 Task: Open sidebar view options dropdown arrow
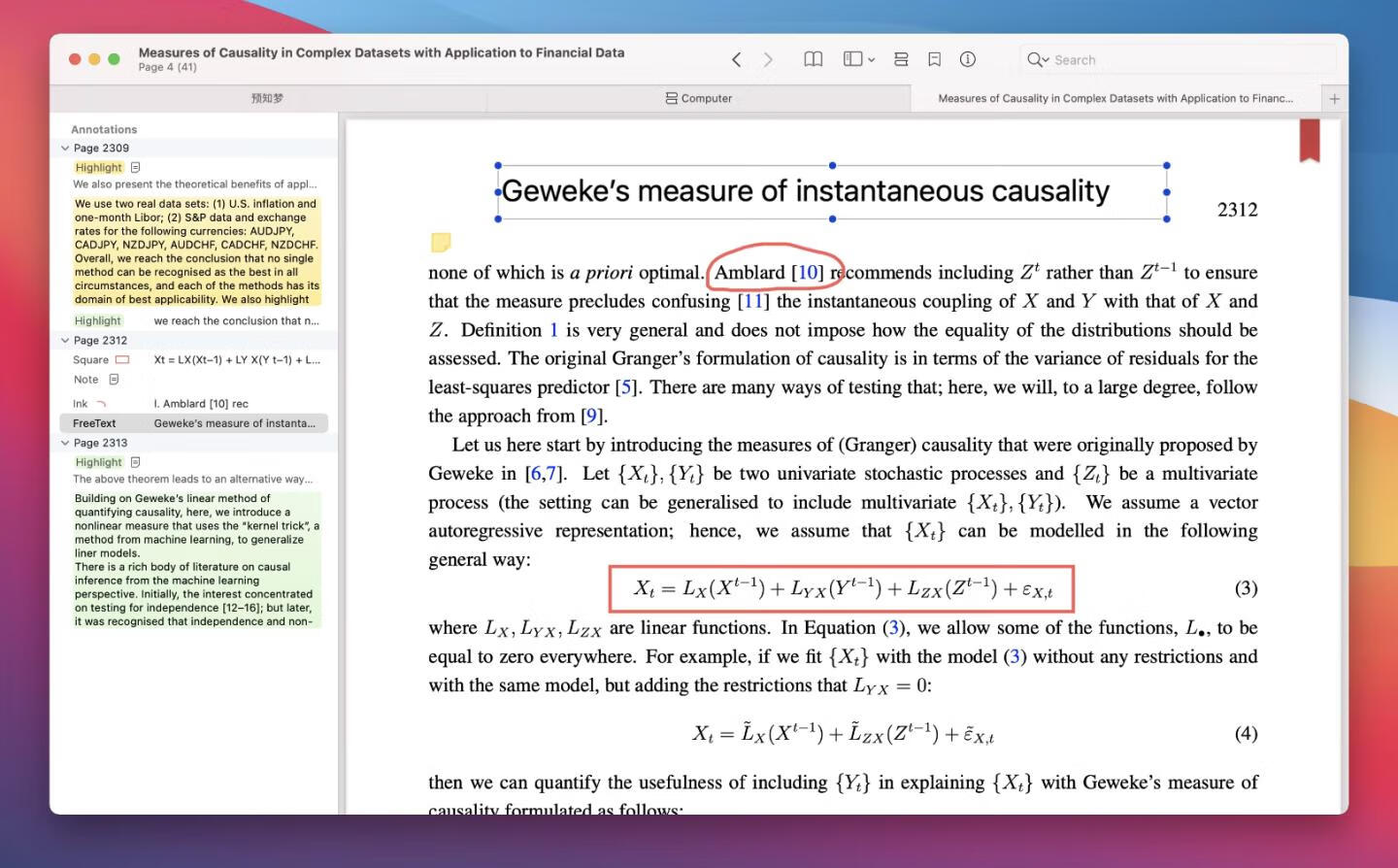[x=872, y=60]
